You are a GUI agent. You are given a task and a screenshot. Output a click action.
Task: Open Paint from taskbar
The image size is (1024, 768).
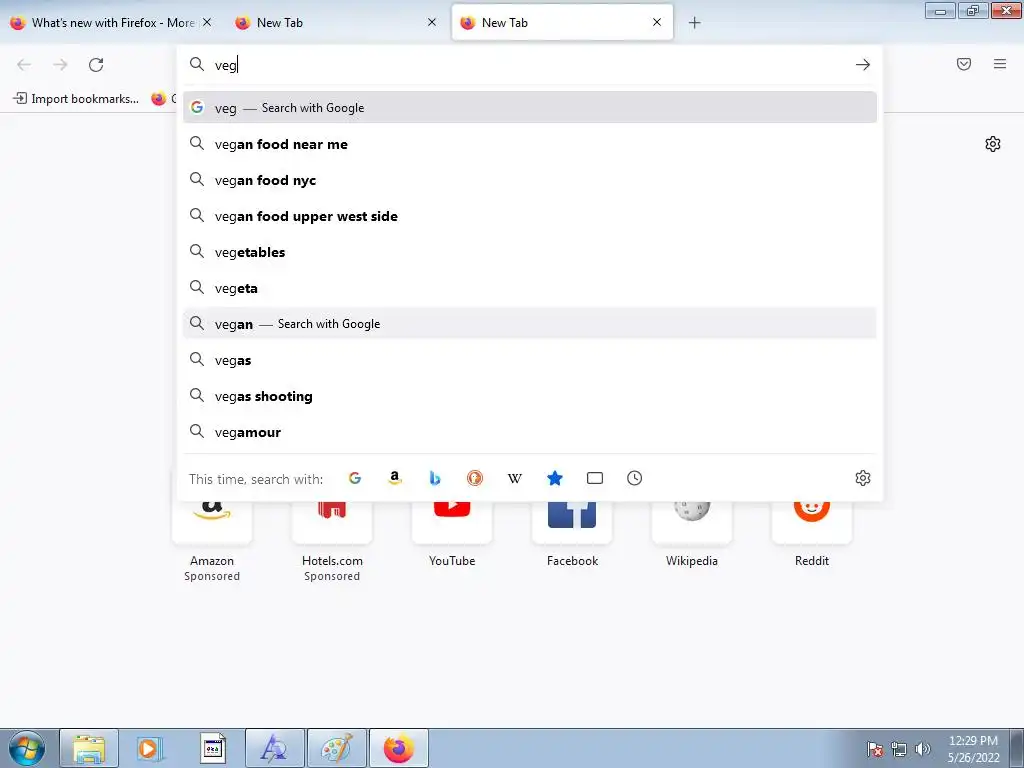pos(336,748)
